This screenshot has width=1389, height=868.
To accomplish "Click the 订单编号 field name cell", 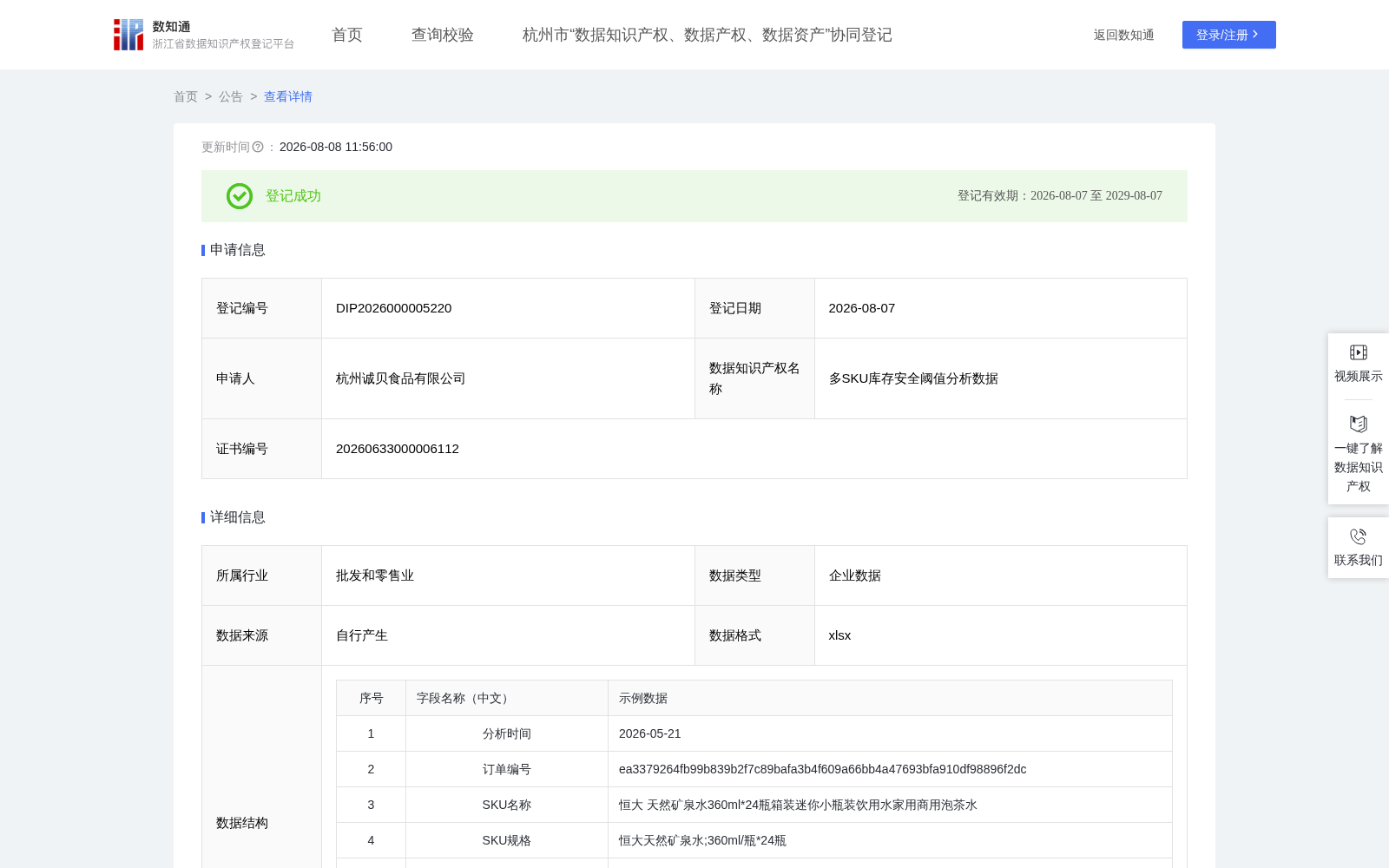I will tap(507, 769).
